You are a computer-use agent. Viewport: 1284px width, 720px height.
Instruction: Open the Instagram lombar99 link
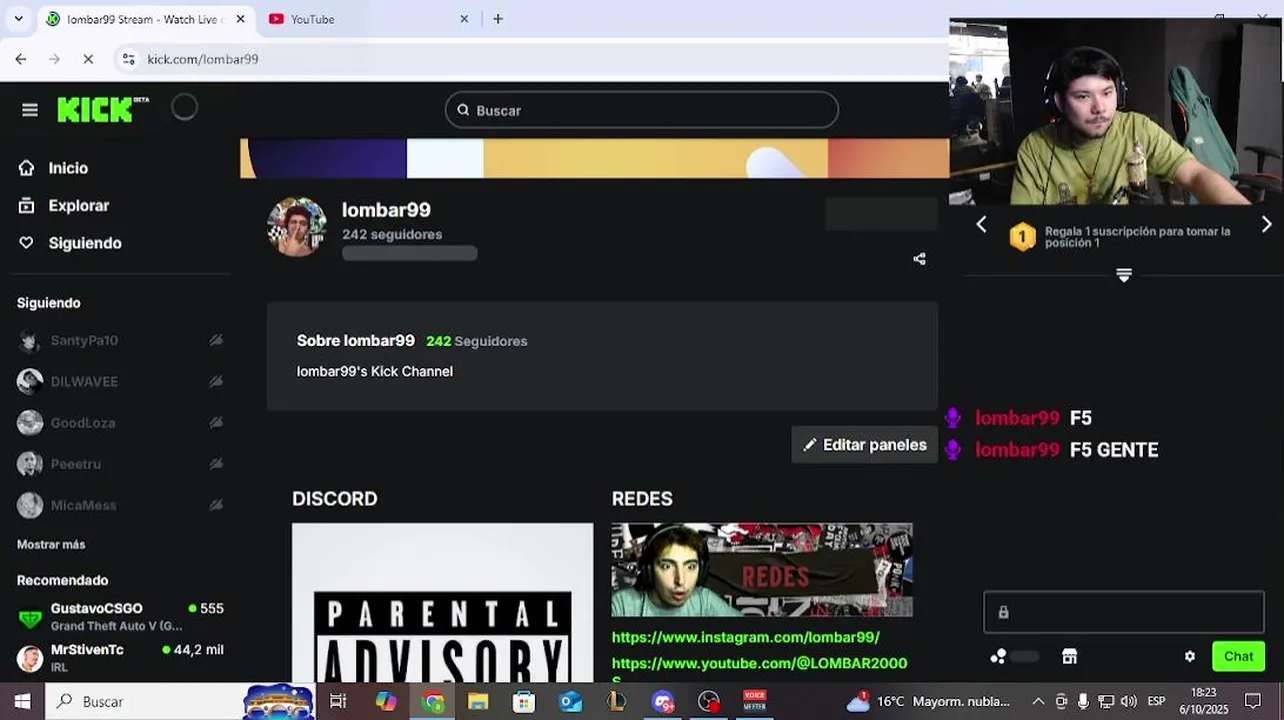click(745, 637)
